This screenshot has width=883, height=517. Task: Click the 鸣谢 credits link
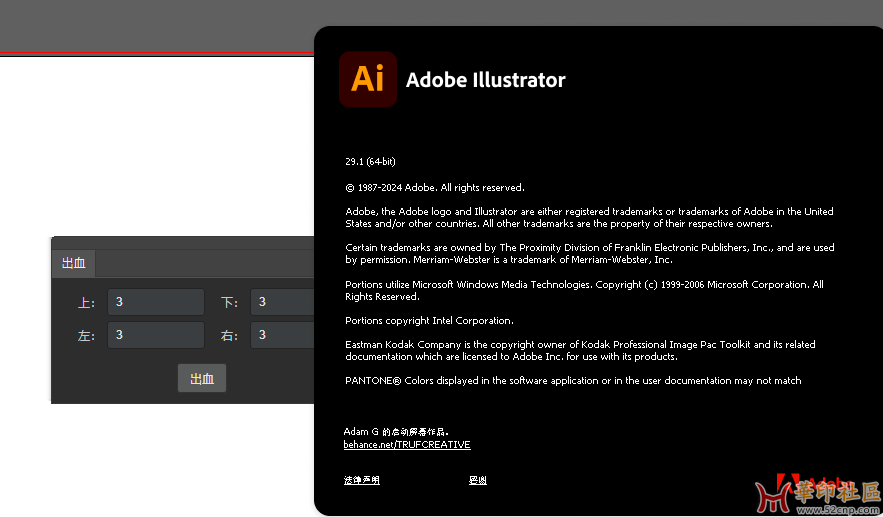pyautogui.click(x=478, y=480)
